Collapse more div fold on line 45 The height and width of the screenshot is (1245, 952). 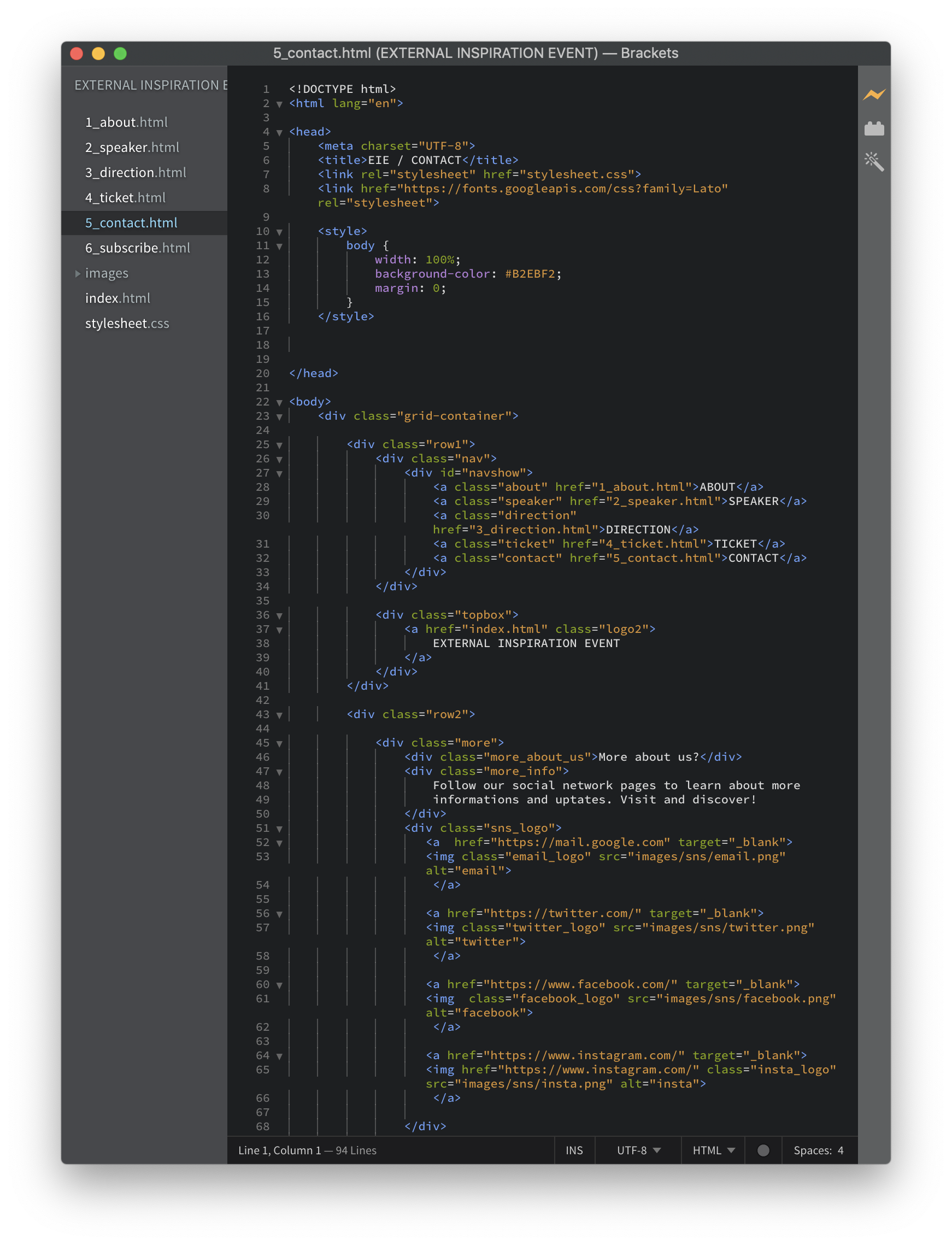point(279,743)
